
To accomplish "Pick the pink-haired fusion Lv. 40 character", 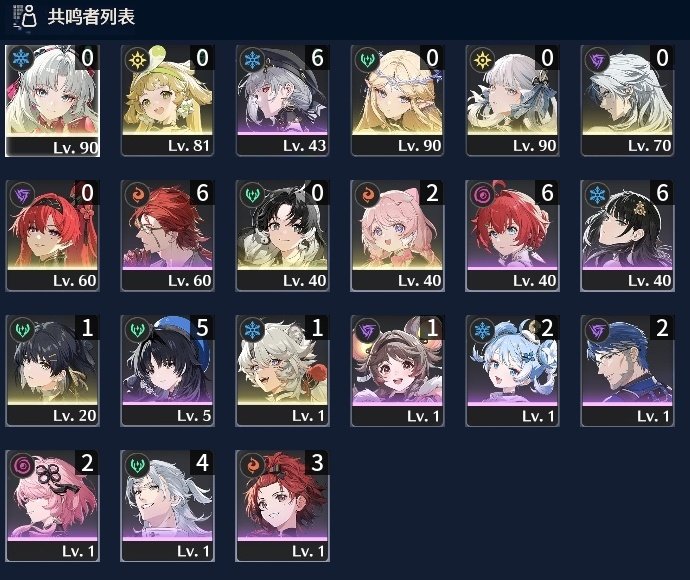I will 397,235.
